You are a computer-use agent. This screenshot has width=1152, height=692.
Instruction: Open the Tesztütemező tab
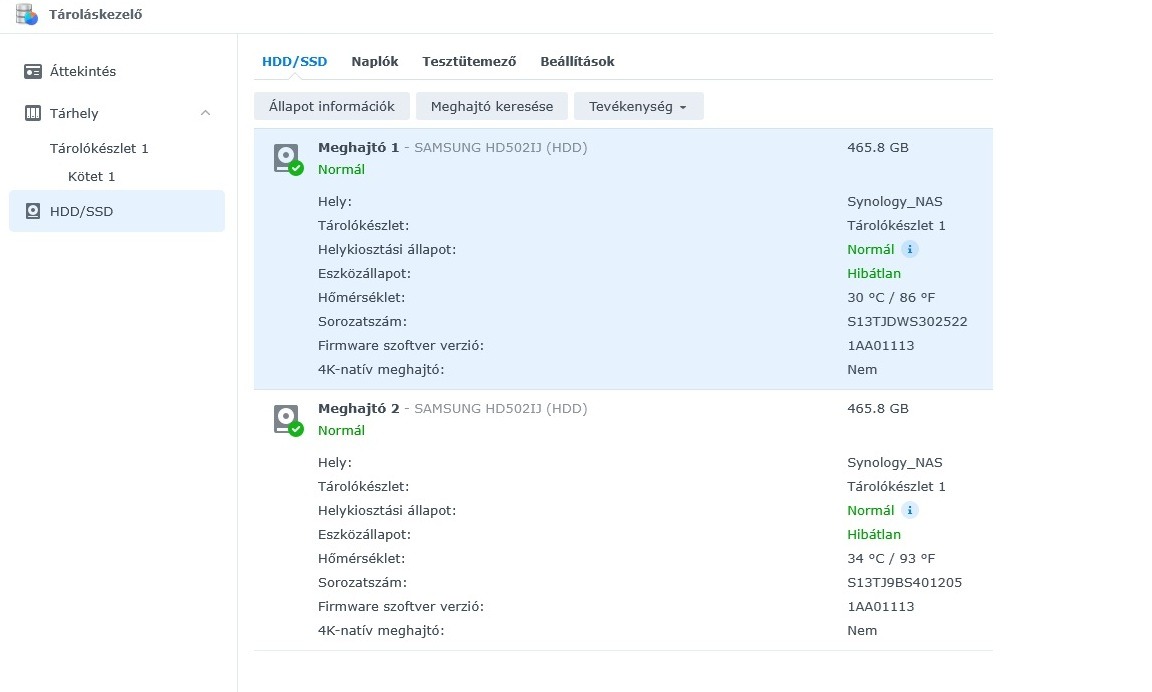click(469, 62)
